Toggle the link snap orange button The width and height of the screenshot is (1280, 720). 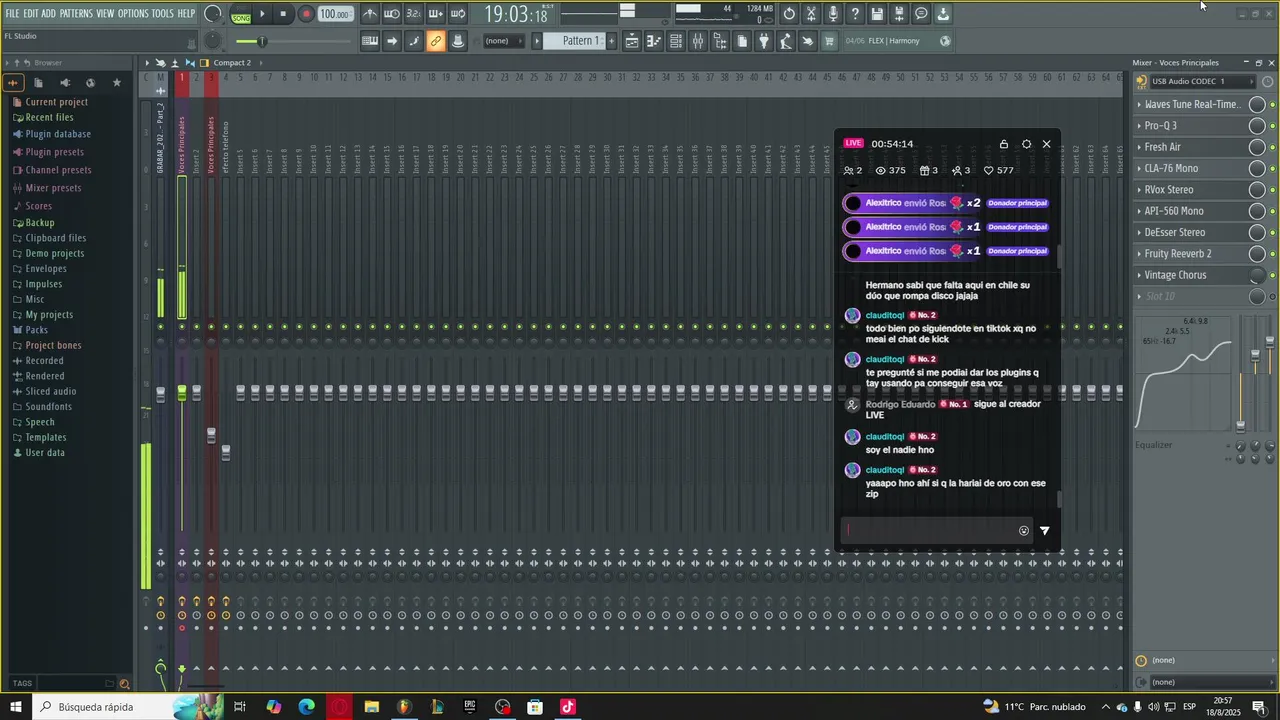[436, 41]
